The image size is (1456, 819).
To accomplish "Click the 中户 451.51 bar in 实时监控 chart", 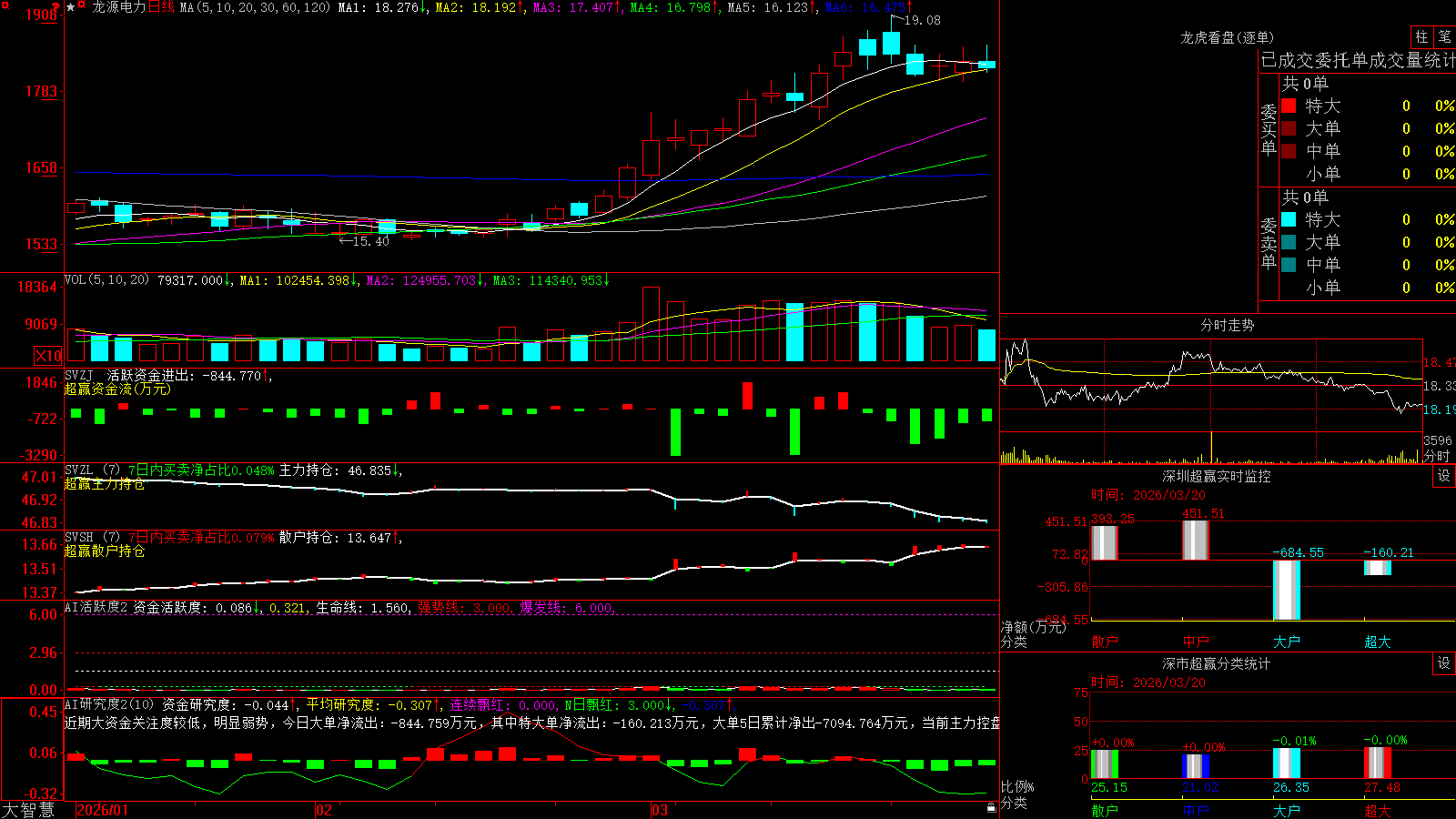I will point(1196,541).
